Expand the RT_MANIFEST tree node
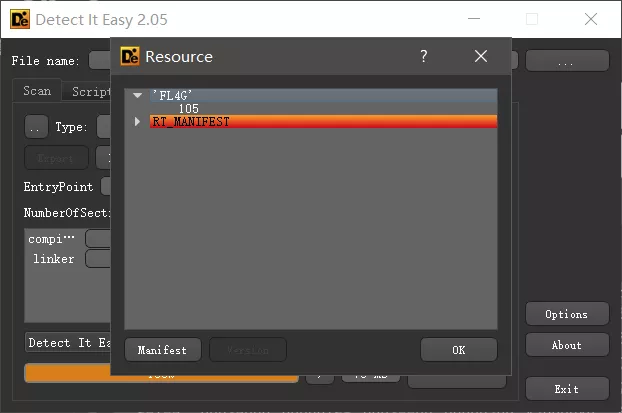Image resolution: width=622 pixels, height=413 pixels. (137, 121)
